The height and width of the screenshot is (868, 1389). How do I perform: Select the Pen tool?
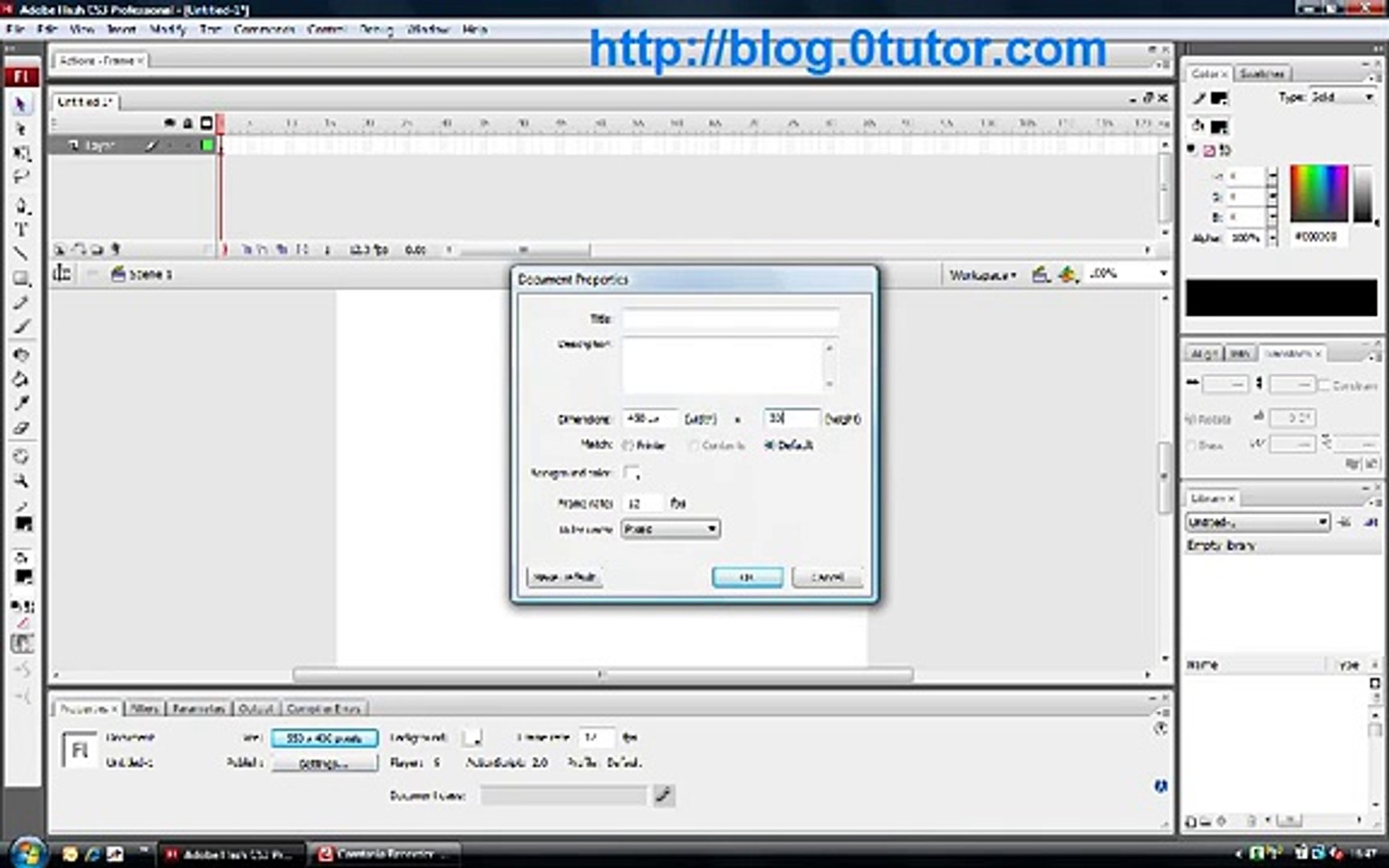tap(21, 206)
